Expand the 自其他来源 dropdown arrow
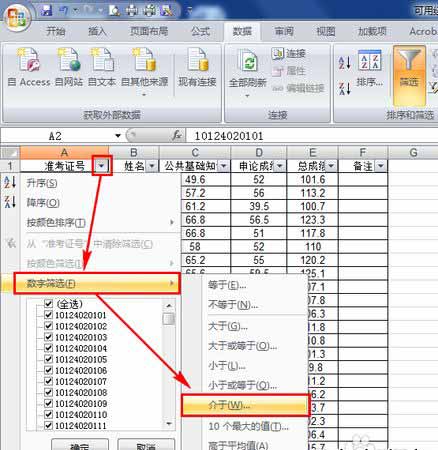Viewport: 438px width, 450px height. coord(144,95)
